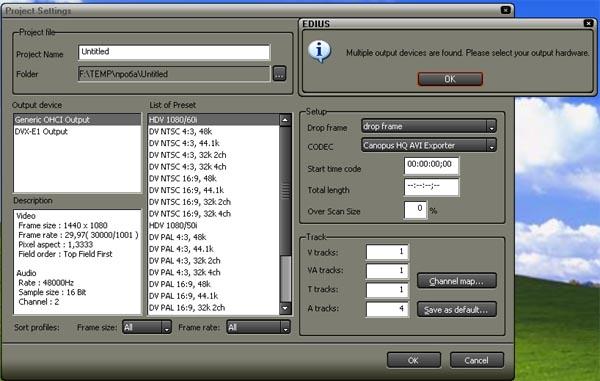Choose DV PAL 4:3, 48k preset

[214, 237]
